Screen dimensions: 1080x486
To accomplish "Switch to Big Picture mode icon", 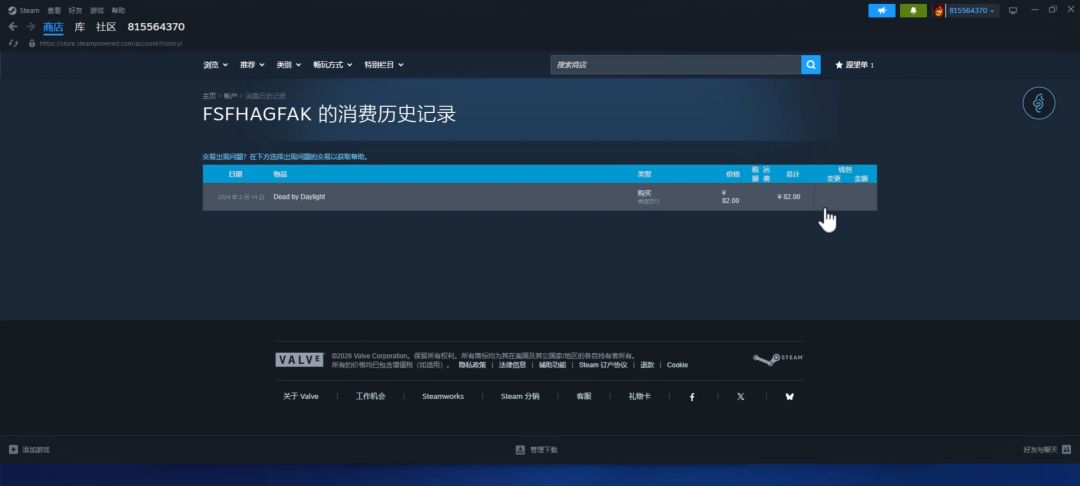I will pyautogui.click(x=1012, y=10).
